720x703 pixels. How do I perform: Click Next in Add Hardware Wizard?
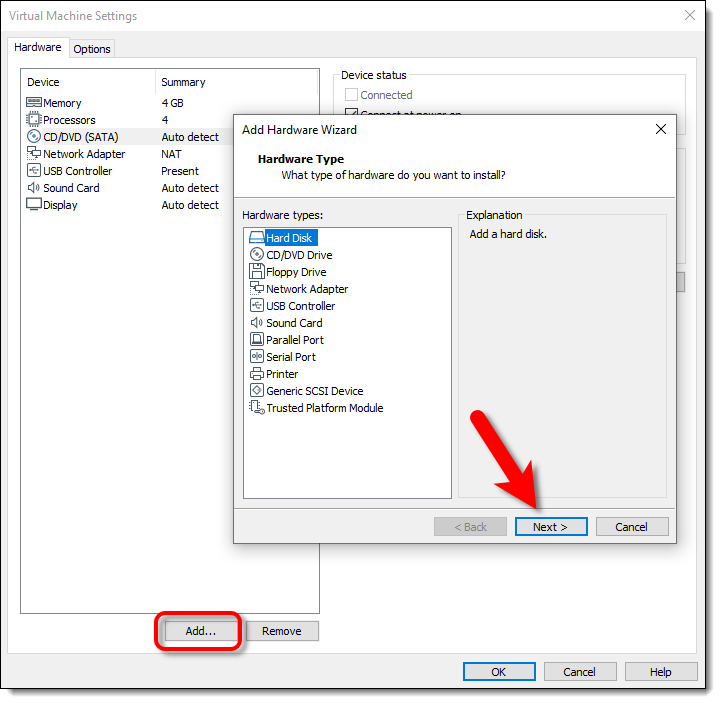click(551, 527)
